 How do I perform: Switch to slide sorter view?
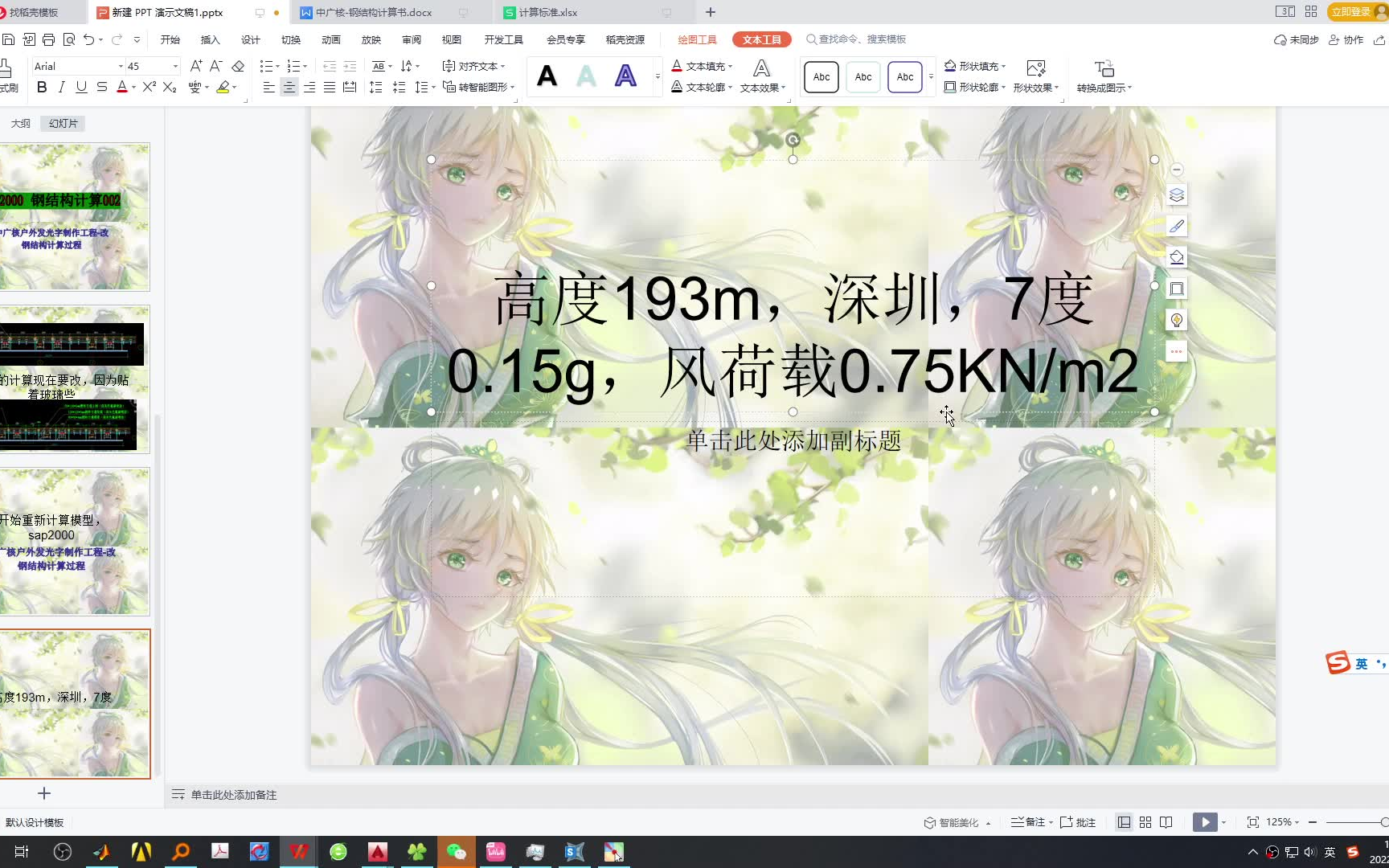tap(1145, 822)
